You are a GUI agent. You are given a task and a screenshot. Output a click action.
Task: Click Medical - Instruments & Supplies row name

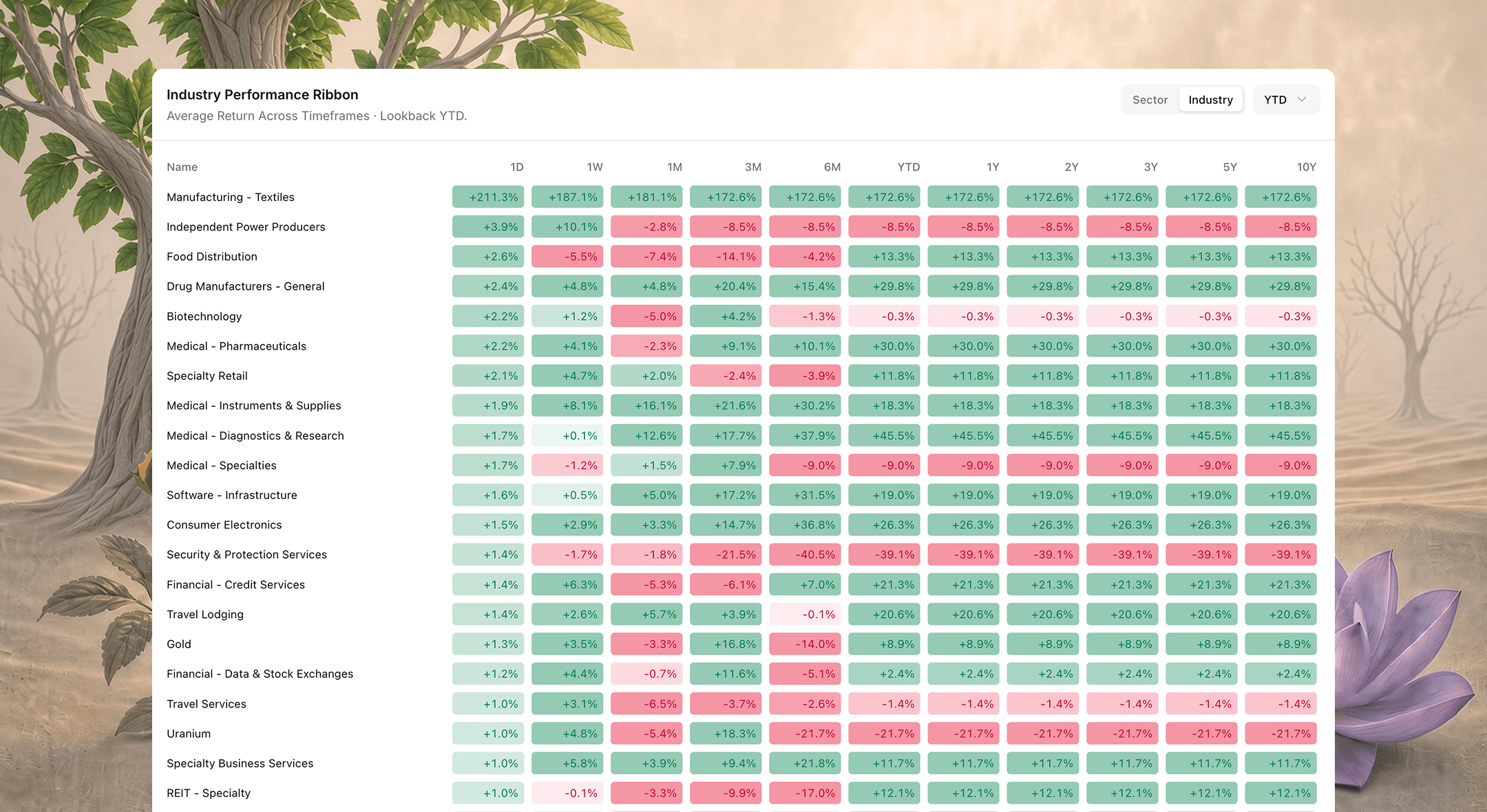254,405
